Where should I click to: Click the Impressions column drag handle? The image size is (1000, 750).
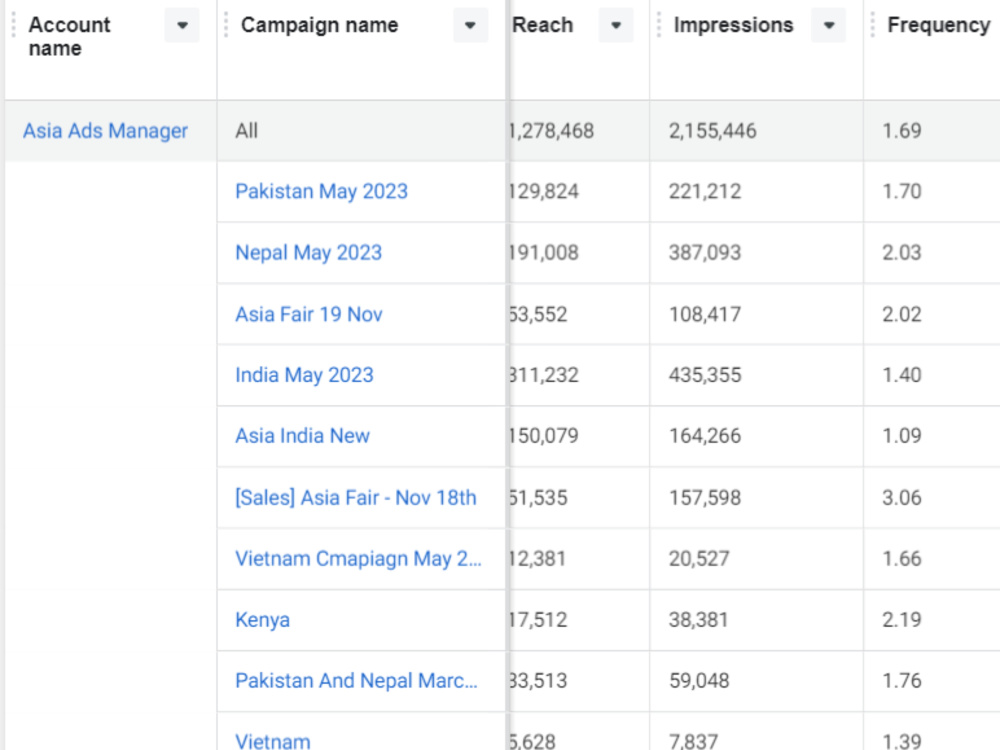coord(659,26)
